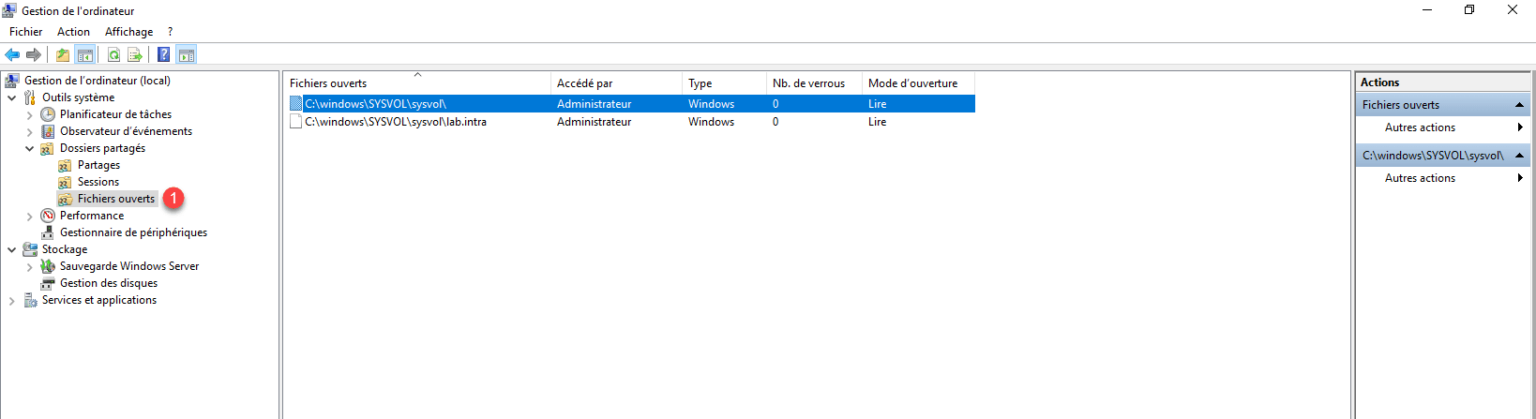Image resolution: width=1536 pixels, height=419 pixels.
Task: Select Sessions under Dossiers partagés
Action: point(98,182)
